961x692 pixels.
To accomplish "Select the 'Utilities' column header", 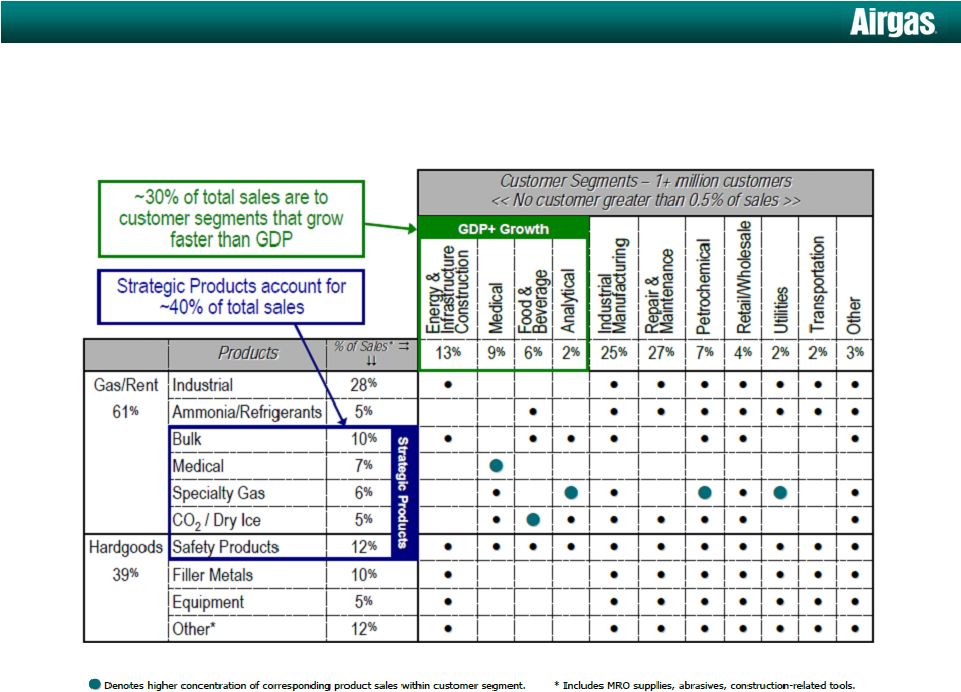I will tap(780, 310).
